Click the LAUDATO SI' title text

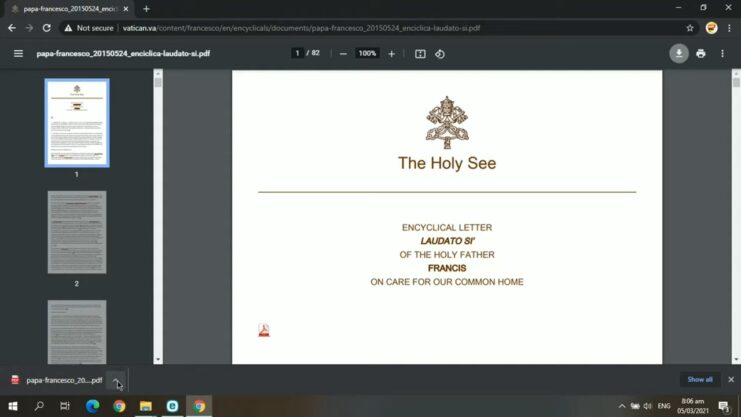pyautogui.click(x=447, y=241)
